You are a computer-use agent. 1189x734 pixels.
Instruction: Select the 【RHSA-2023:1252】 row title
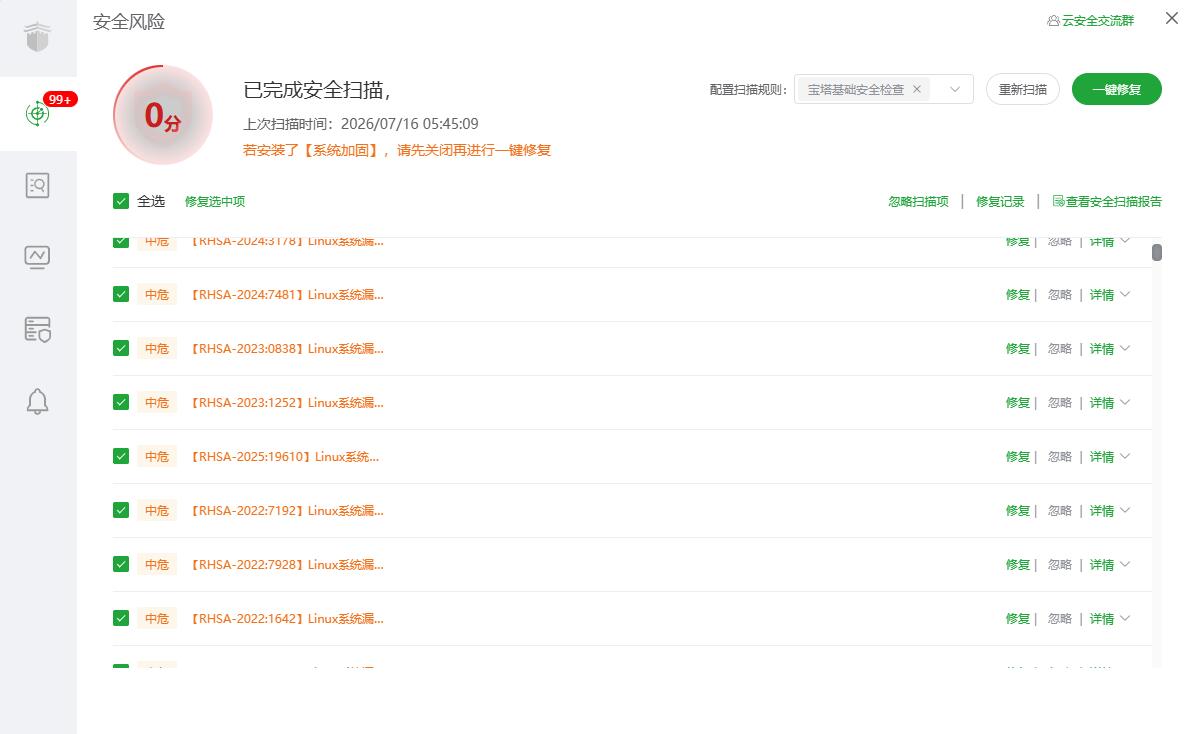(x=287, y=403)
